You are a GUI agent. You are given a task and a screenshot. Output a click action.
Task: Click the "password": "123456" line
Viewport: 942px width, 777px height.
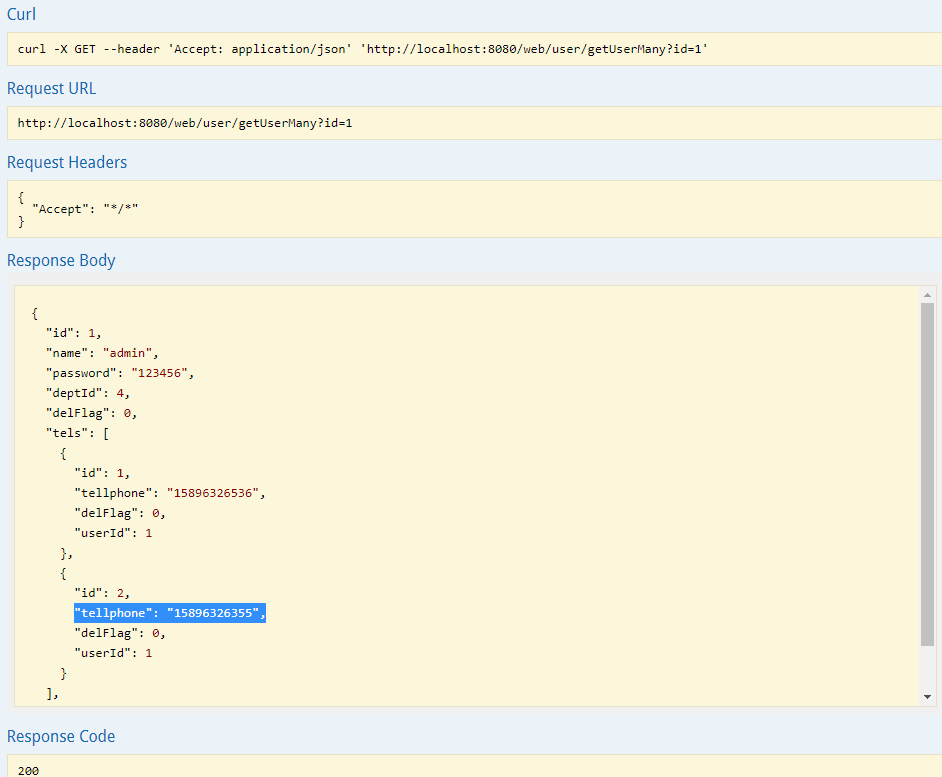[x=120, y=373]
